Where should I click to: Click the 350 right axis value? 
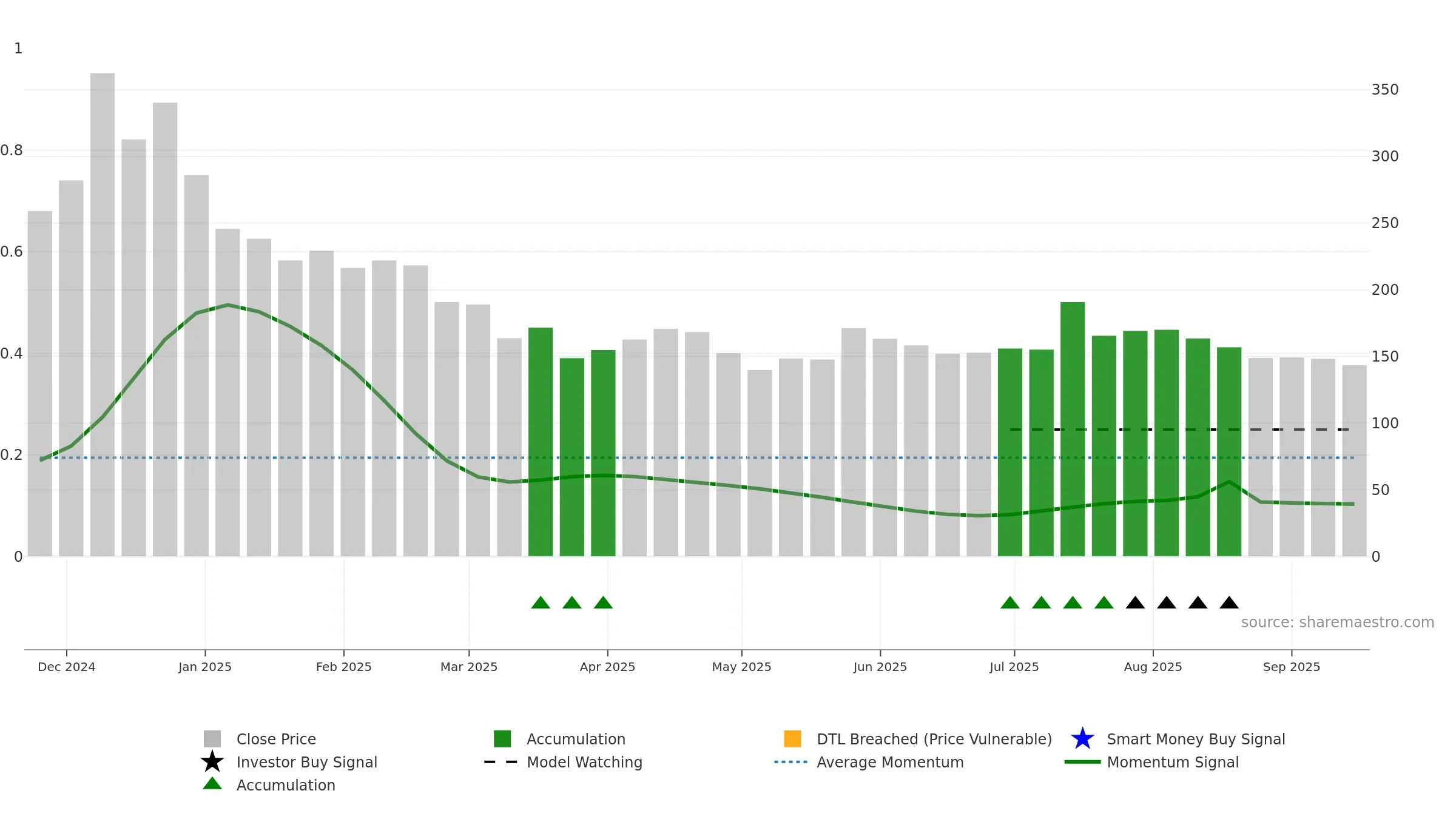click(1385, 90)
